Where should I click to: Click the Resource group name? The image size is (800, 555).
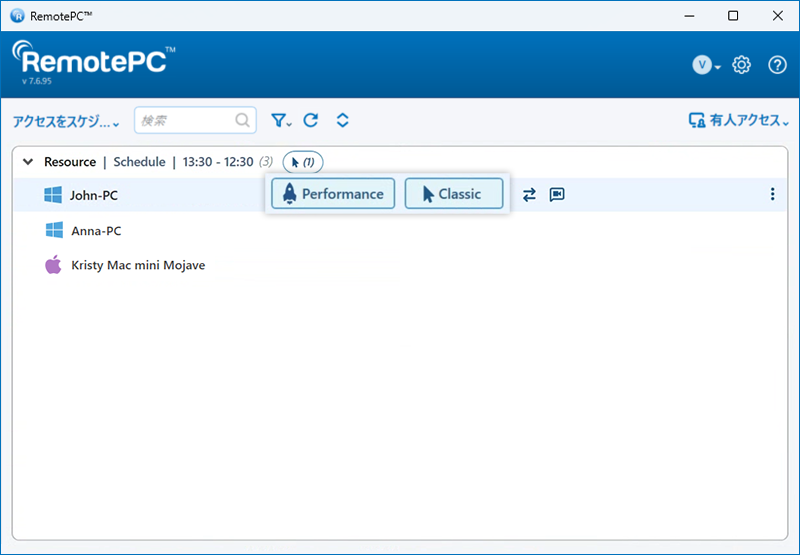(70, 162)
